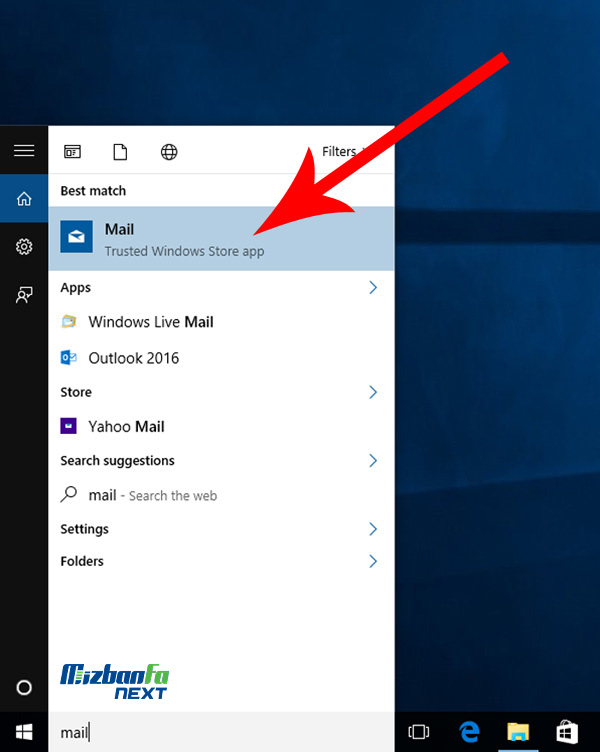
Task: Expand the Folders category chevron
Action: click(373, 561)
